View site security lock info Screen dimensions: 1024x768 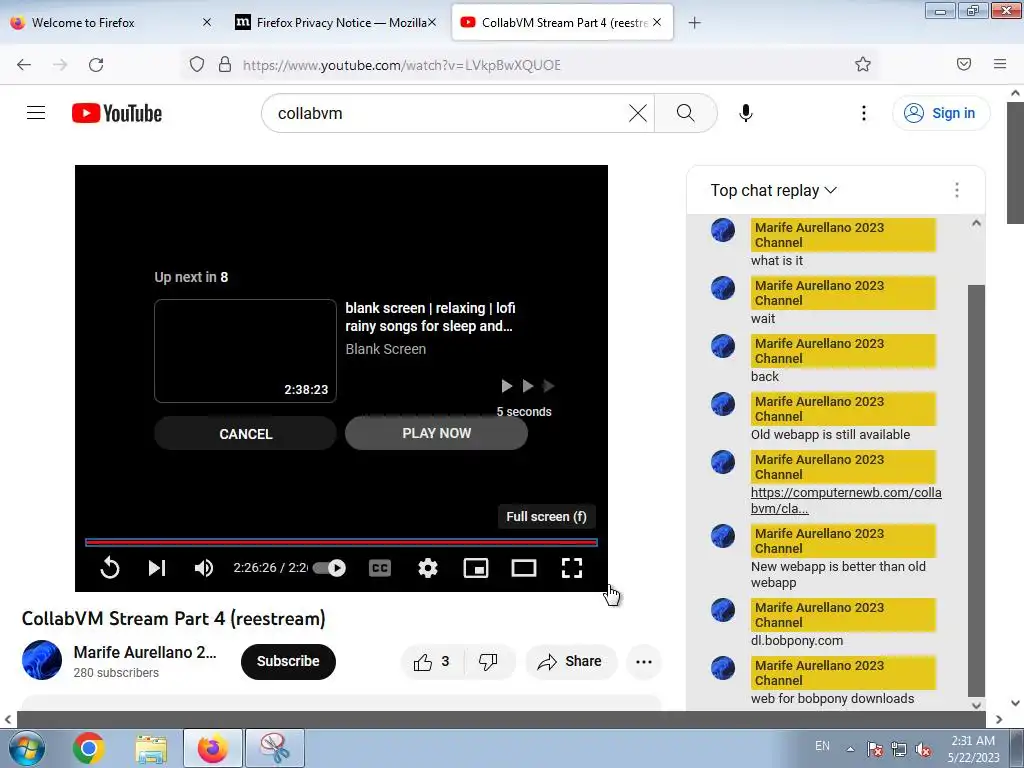click(225, 64)
